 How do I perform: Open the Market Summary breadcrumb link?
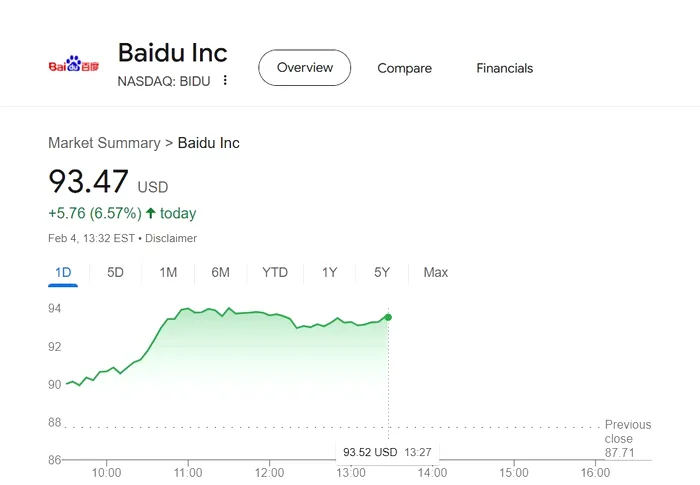[x=104, y=143]
